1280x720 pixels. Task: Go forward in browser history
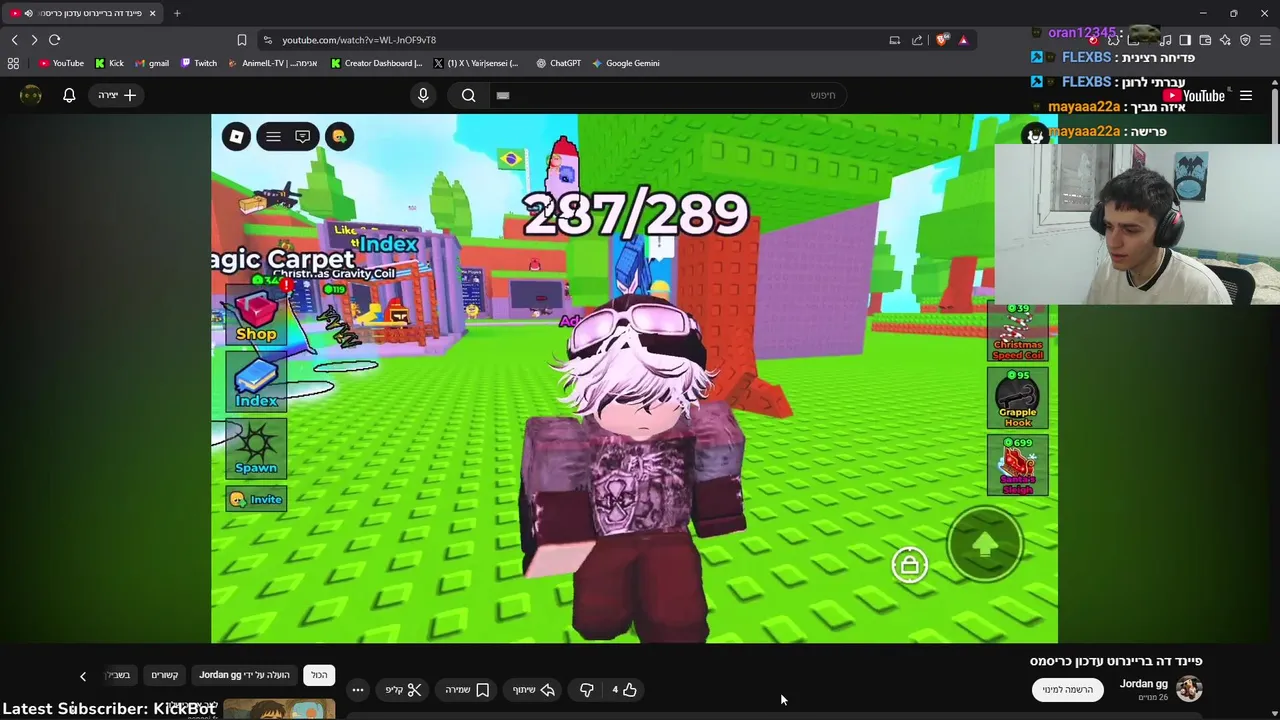[x=34, y=40]
